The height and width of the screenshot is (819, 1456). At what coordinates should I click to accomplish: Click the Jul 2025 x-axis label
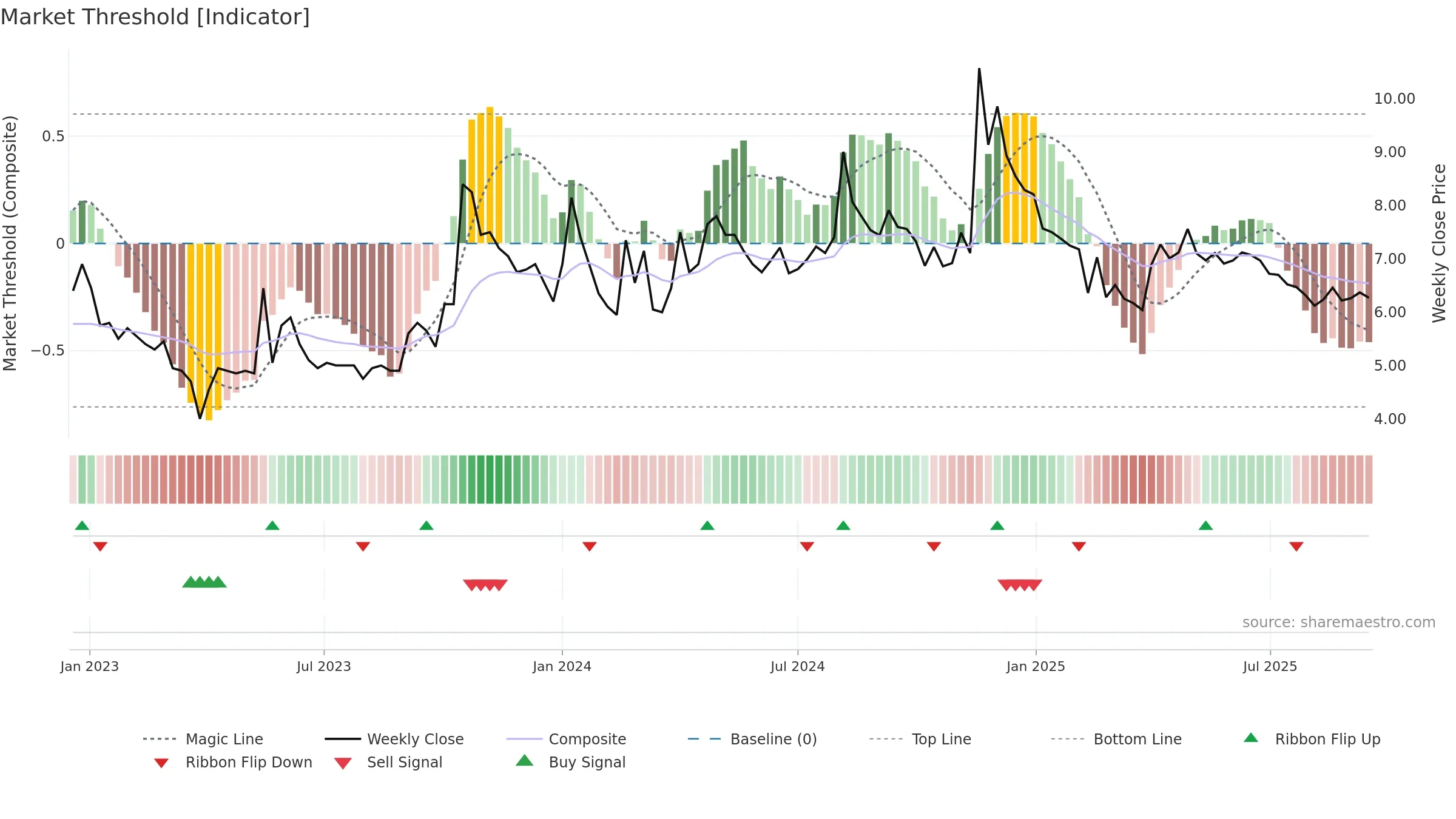click(x=1270, y=666)
